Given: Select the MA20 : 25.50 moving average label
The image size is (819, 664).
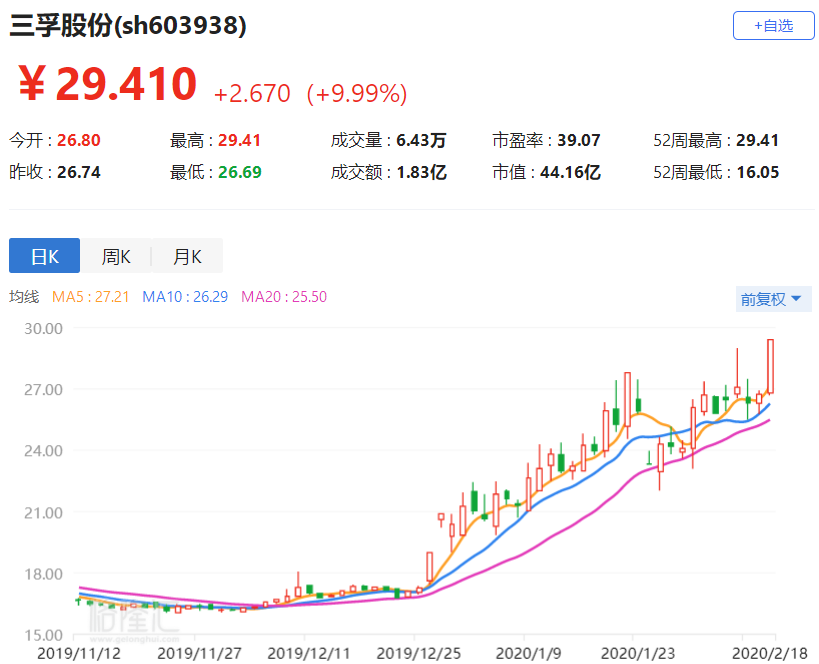Looking at the screenshot, I should click(284, 297).
